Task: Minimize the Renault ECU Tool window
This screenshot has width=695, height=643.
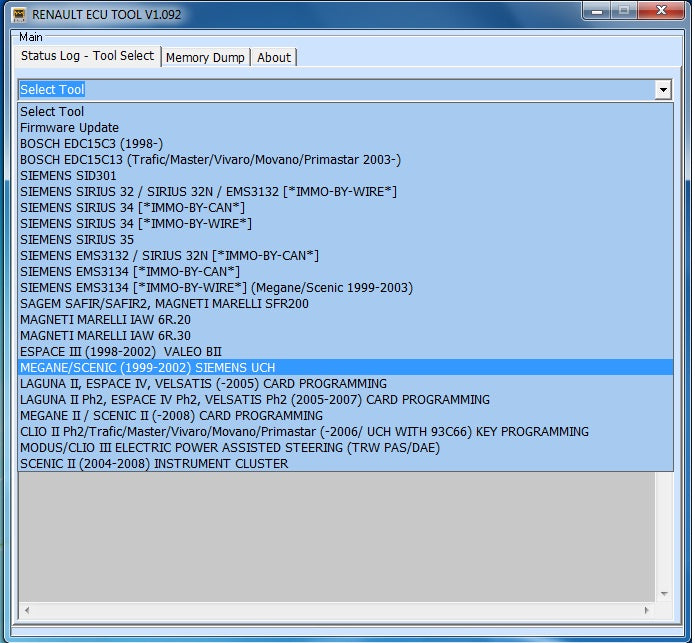Action: pyautogui.click(x=596, y=11)
